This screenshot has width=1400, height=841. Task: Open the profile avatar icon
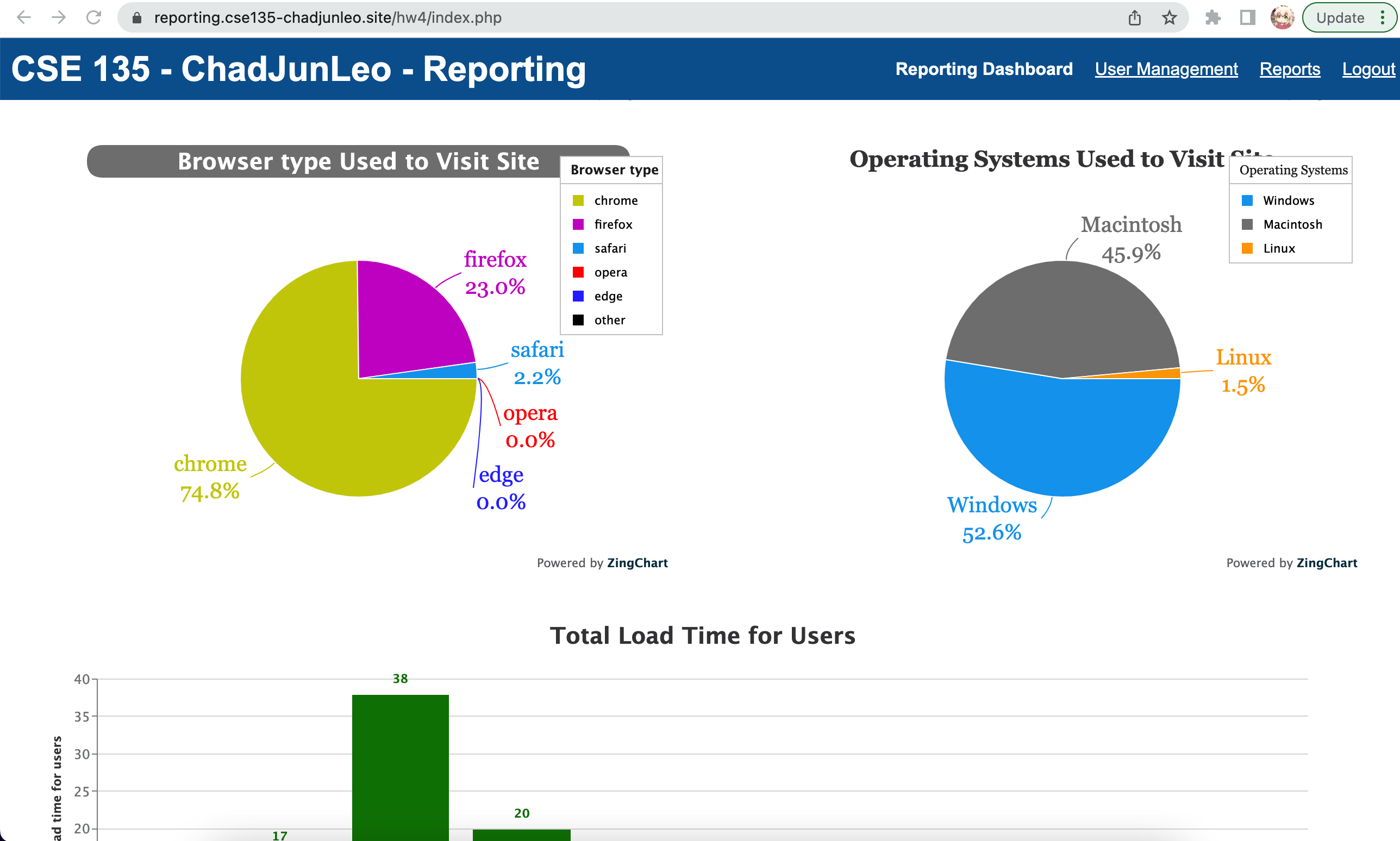[x=1282, y=17]
